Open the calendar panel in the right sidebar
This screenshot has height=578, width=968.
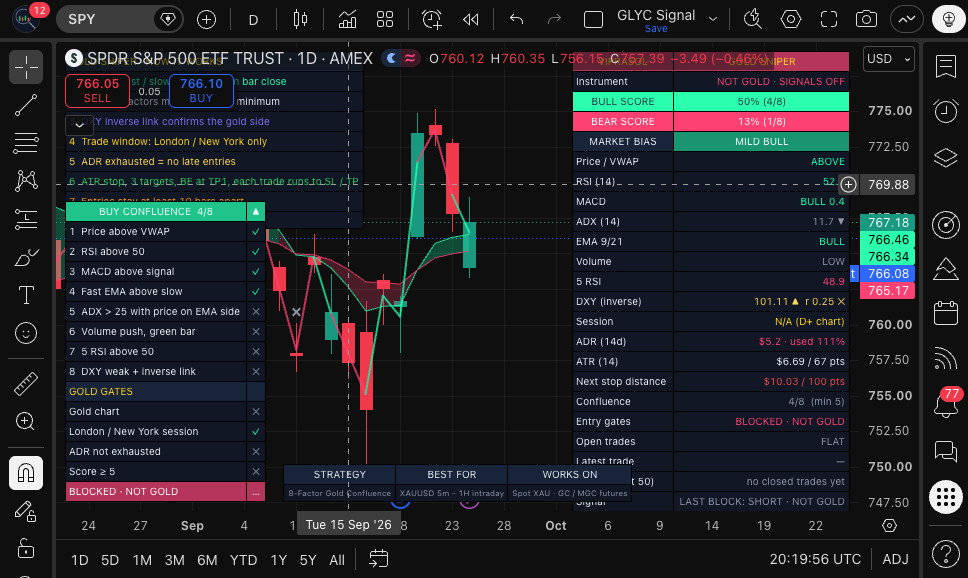tap(946, 313)
